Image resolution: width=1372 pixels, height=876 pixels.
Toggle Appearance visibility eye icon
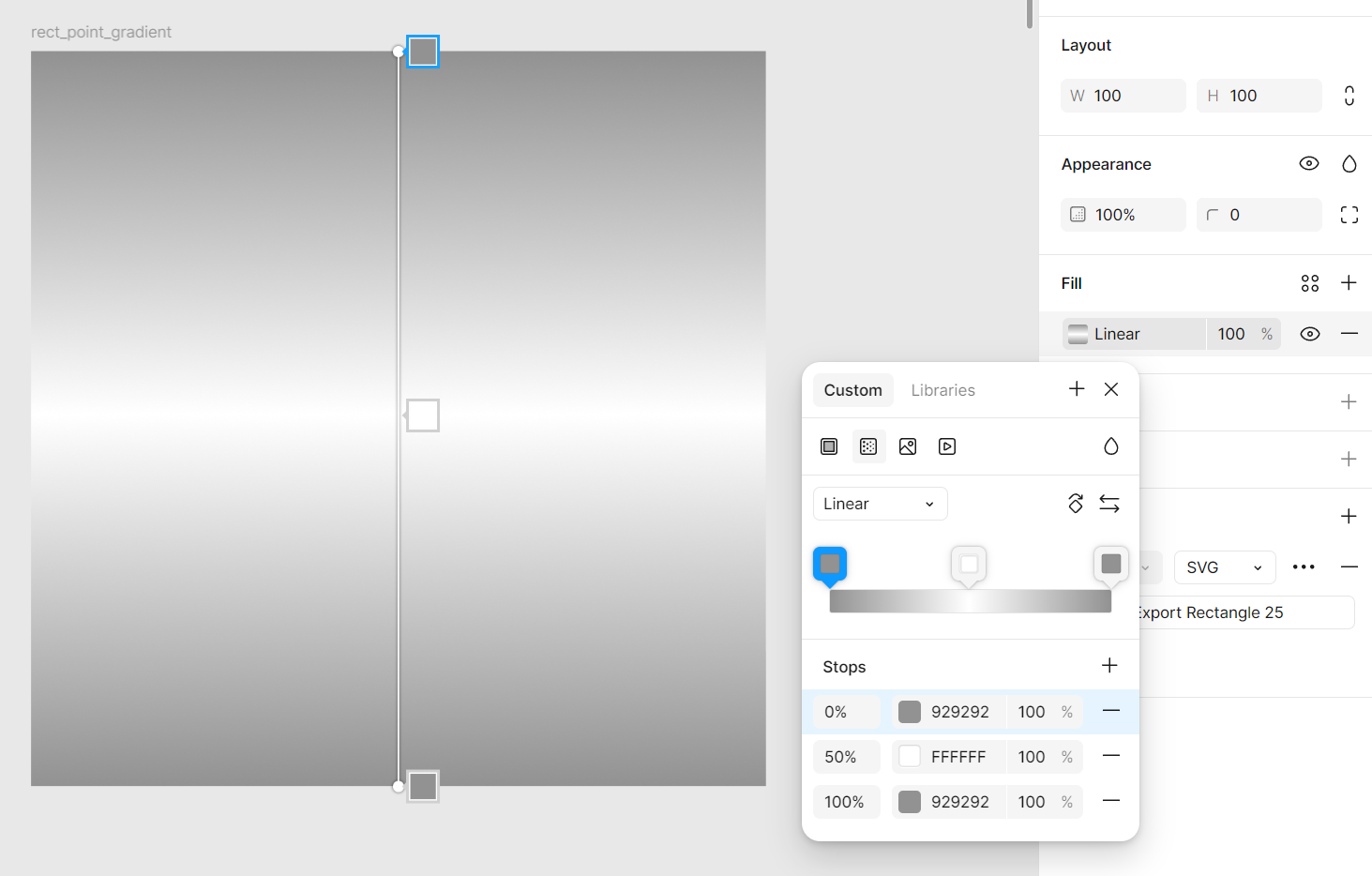coord(1309,163)
